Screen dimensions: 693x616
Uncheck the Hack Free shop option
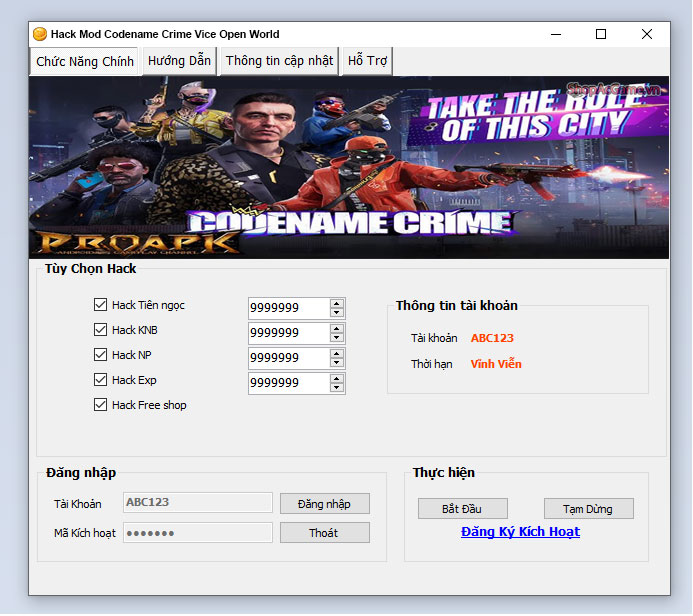pyautogui.click(x=100, y=405)
